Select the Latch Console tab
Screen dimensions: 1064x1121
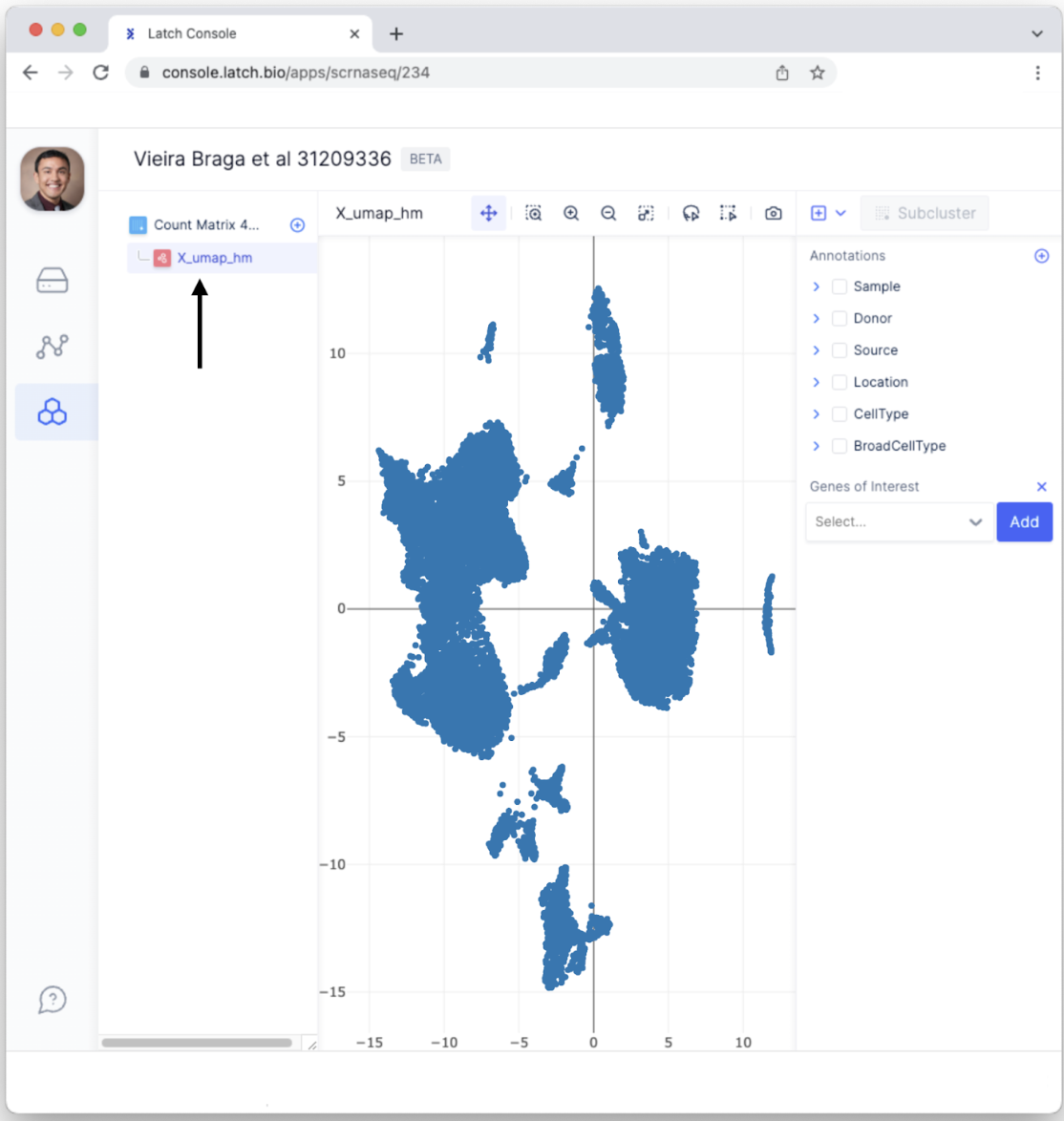[x=240, y=33]
